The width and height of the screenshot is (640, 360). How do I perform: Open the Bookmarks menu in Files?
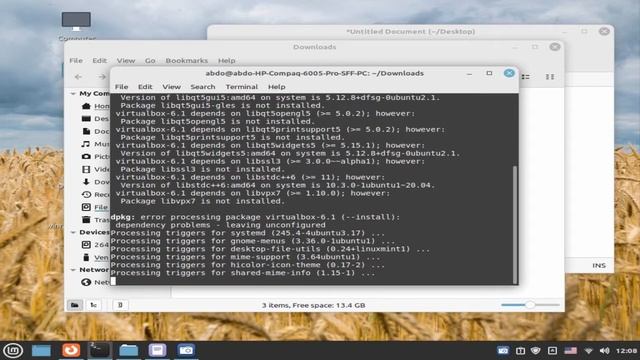coord(187,60)
